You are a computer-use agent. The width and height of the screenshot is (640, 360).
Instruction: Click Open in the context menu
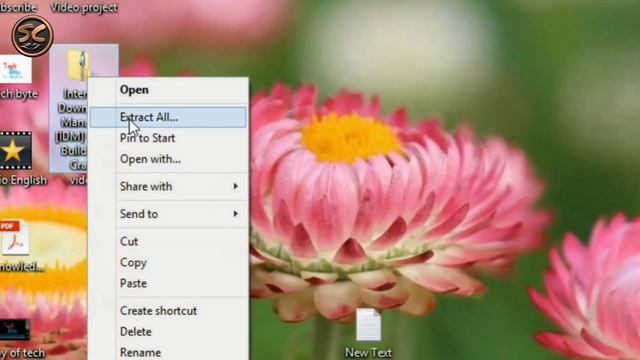(168, 90)
